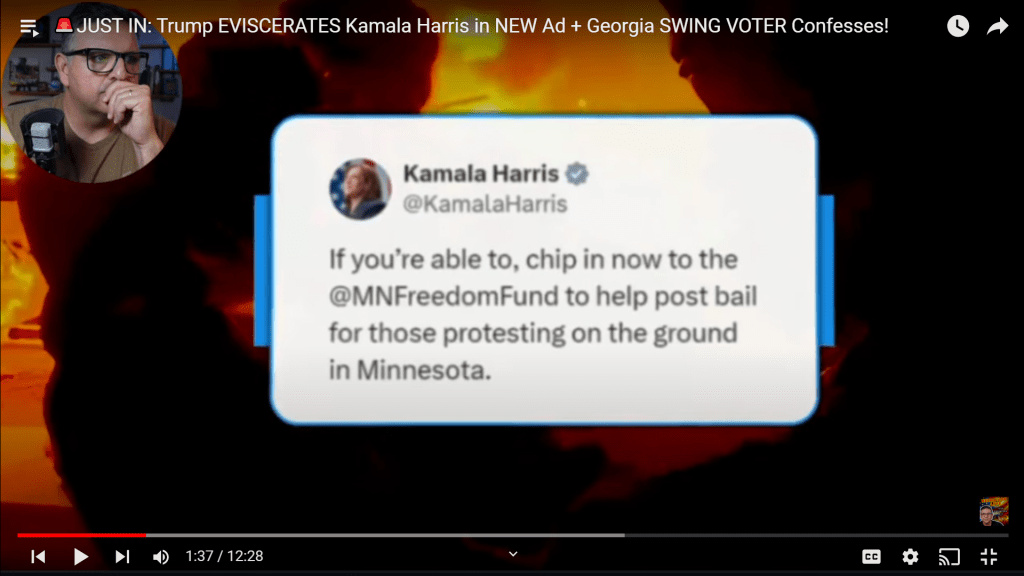Skip to the next video
The width and height of the screenshot is (1024, 576).
click(122, 556)
